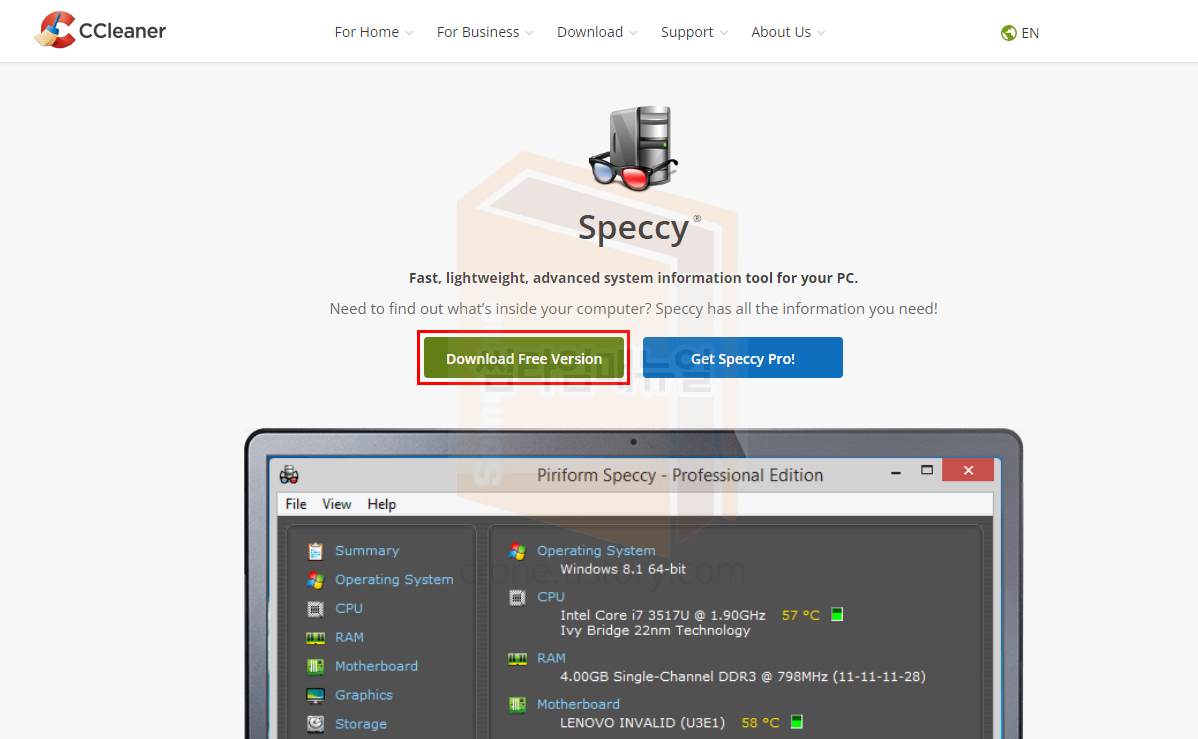Select Motherboard in the Speccy sidebar
Screen dimensions: 1198x739
[376, 666]
